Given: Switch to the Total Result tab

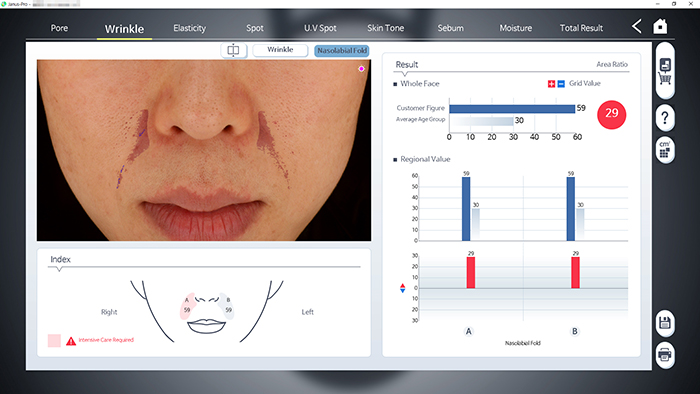Looking at the screenshot, I should tap(581, 28).
